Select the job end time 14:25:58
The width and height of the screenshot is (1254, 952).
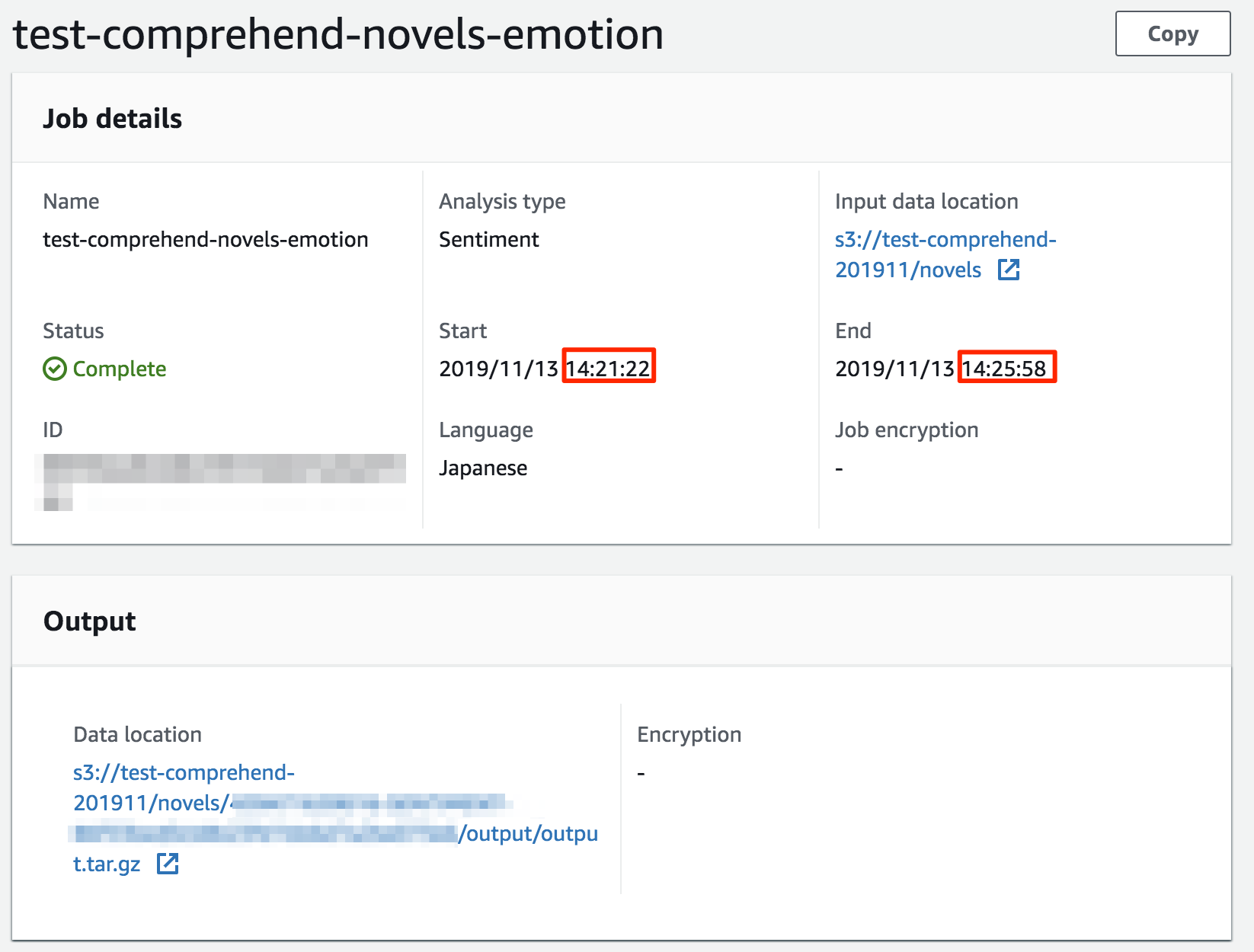point(1005,369)
